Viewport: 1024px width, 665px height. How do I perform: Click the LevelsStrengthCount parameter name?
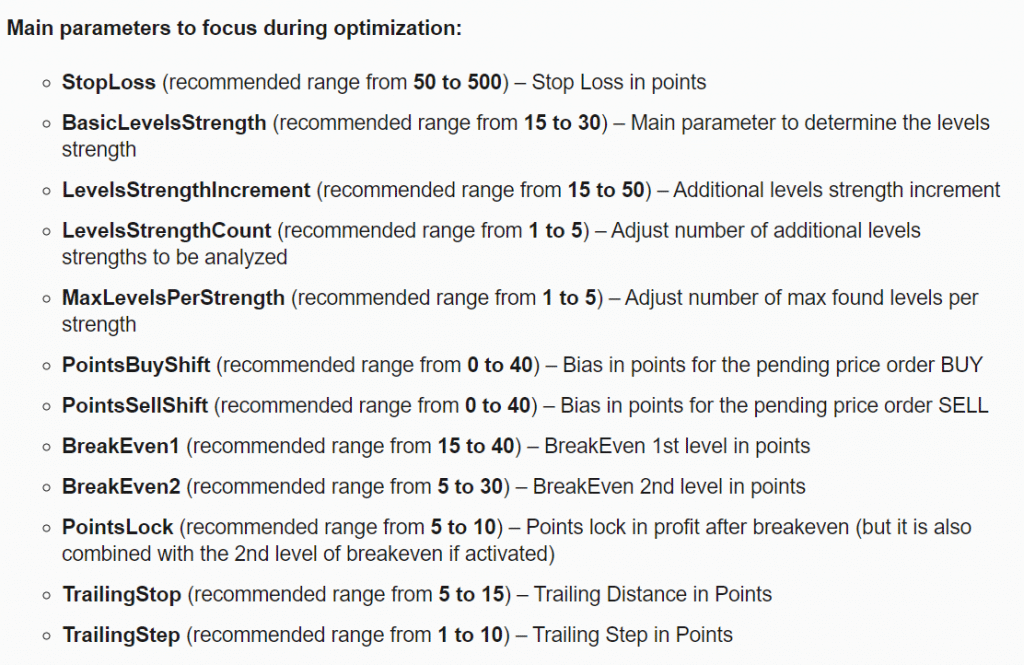(x=166, y=231)
